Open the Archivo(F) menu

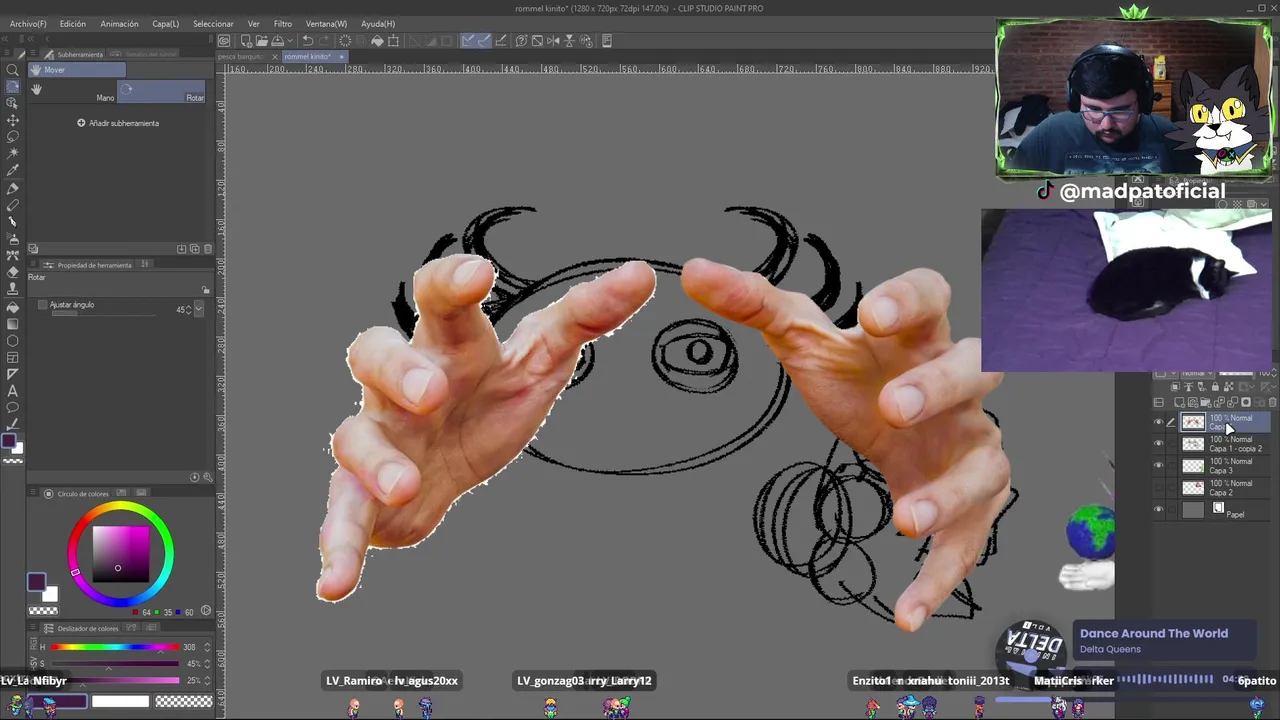coord(28,23)
